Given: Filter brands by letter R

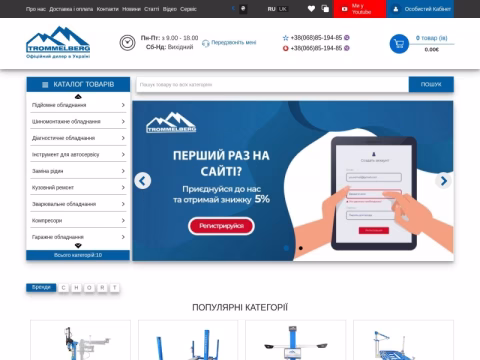Looking at the screenshot, I should 102,288.
